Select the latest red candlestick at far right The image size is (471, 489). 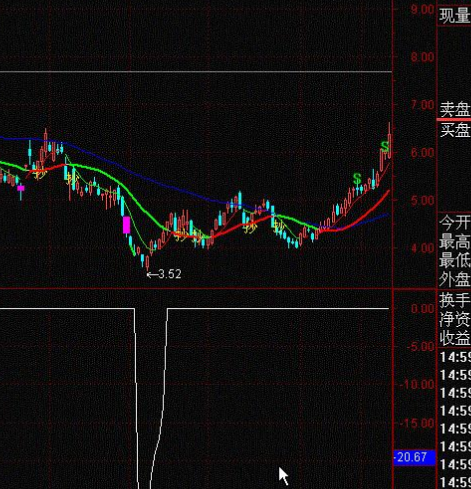click(x=389, y=143)
